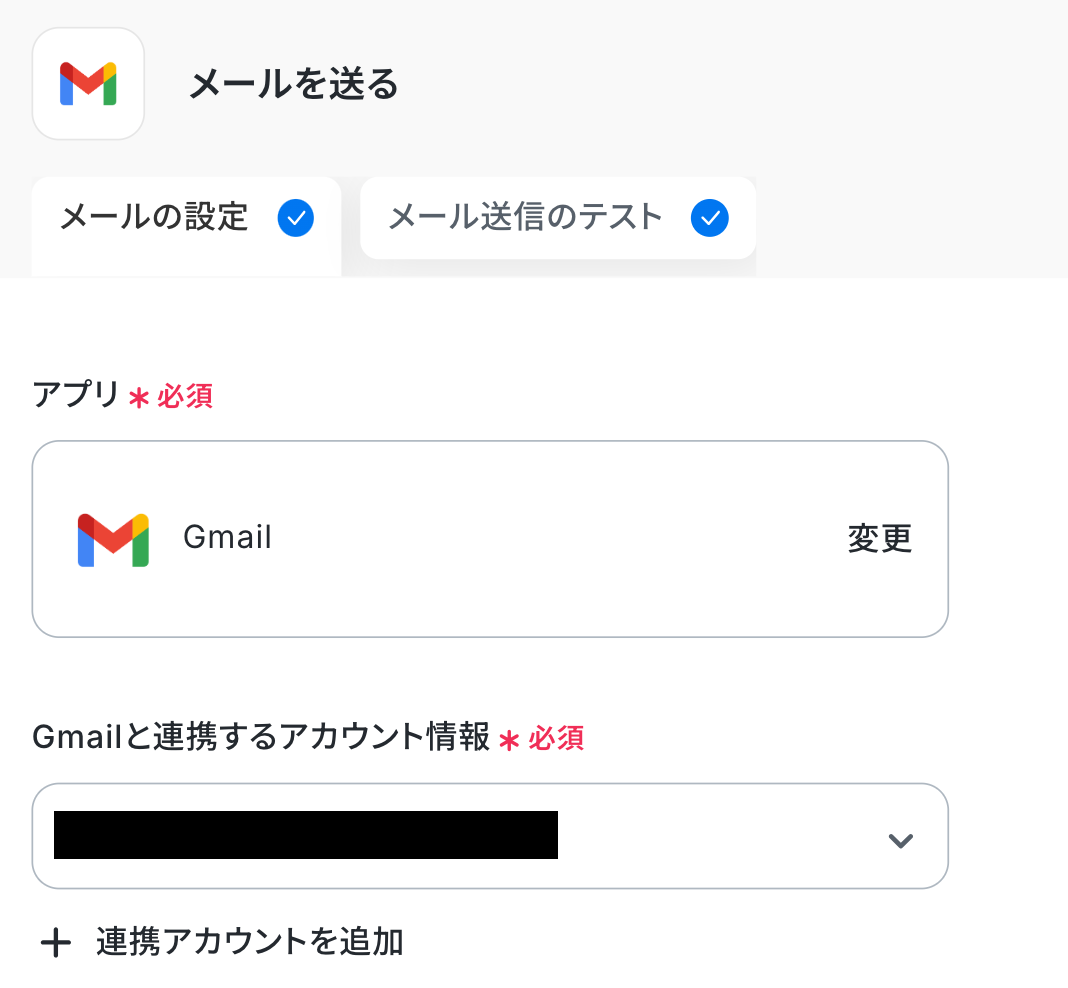Switch to the メールの設定 tab
The image size is (1068, 988).
[154, 217]
